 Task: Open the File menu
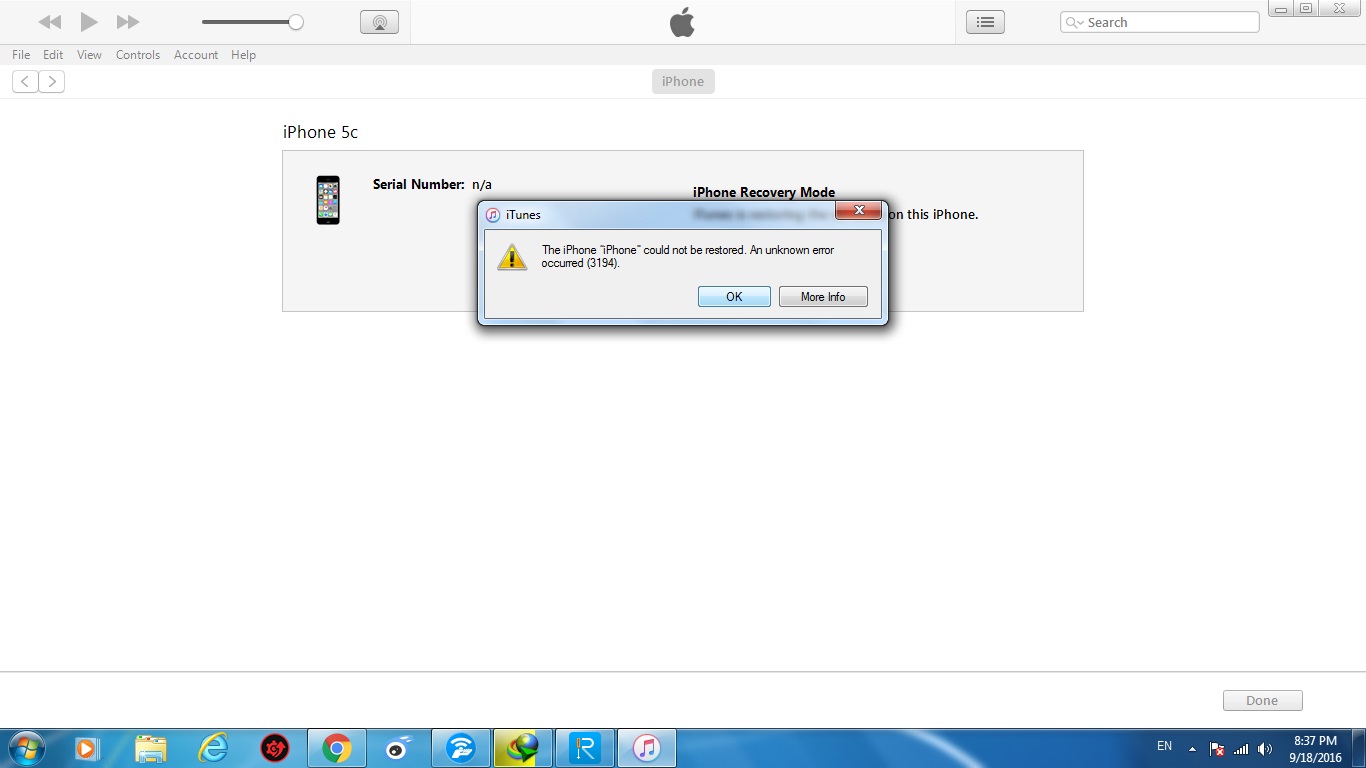[21, 55]
